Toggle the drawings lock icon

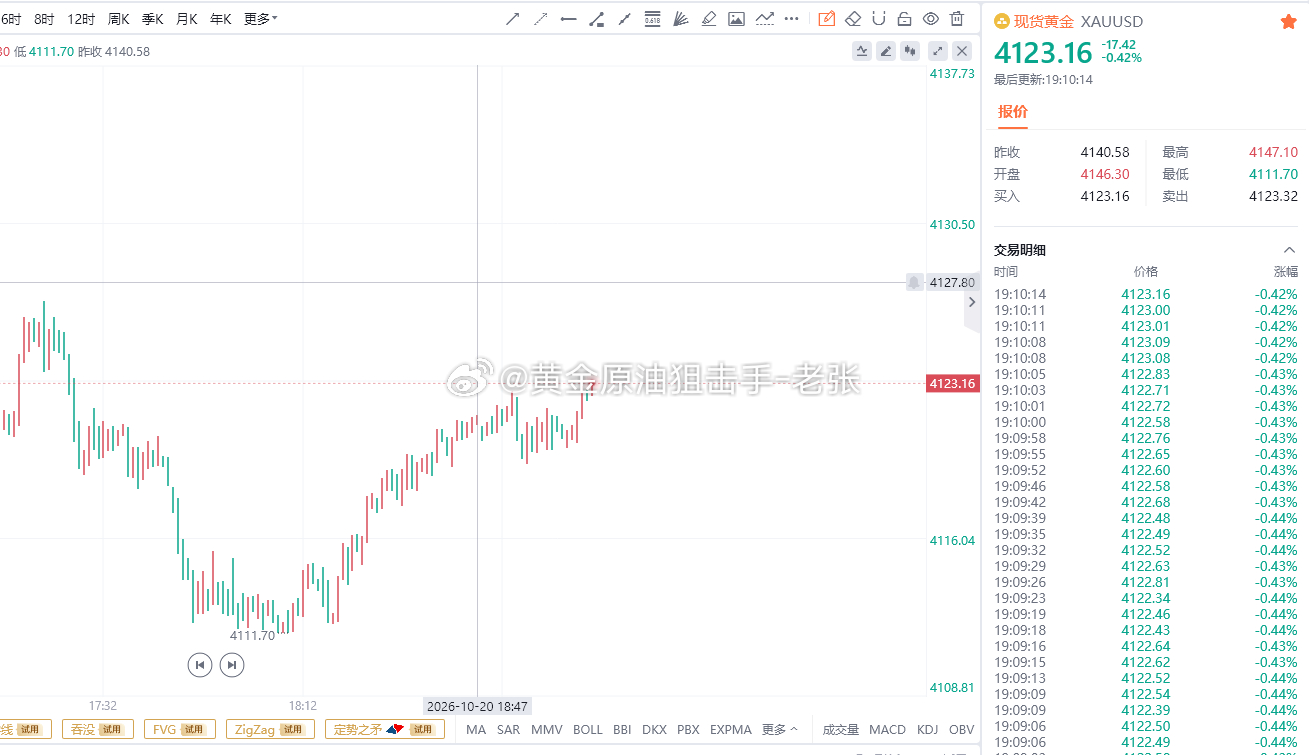[x=905, y=18]
